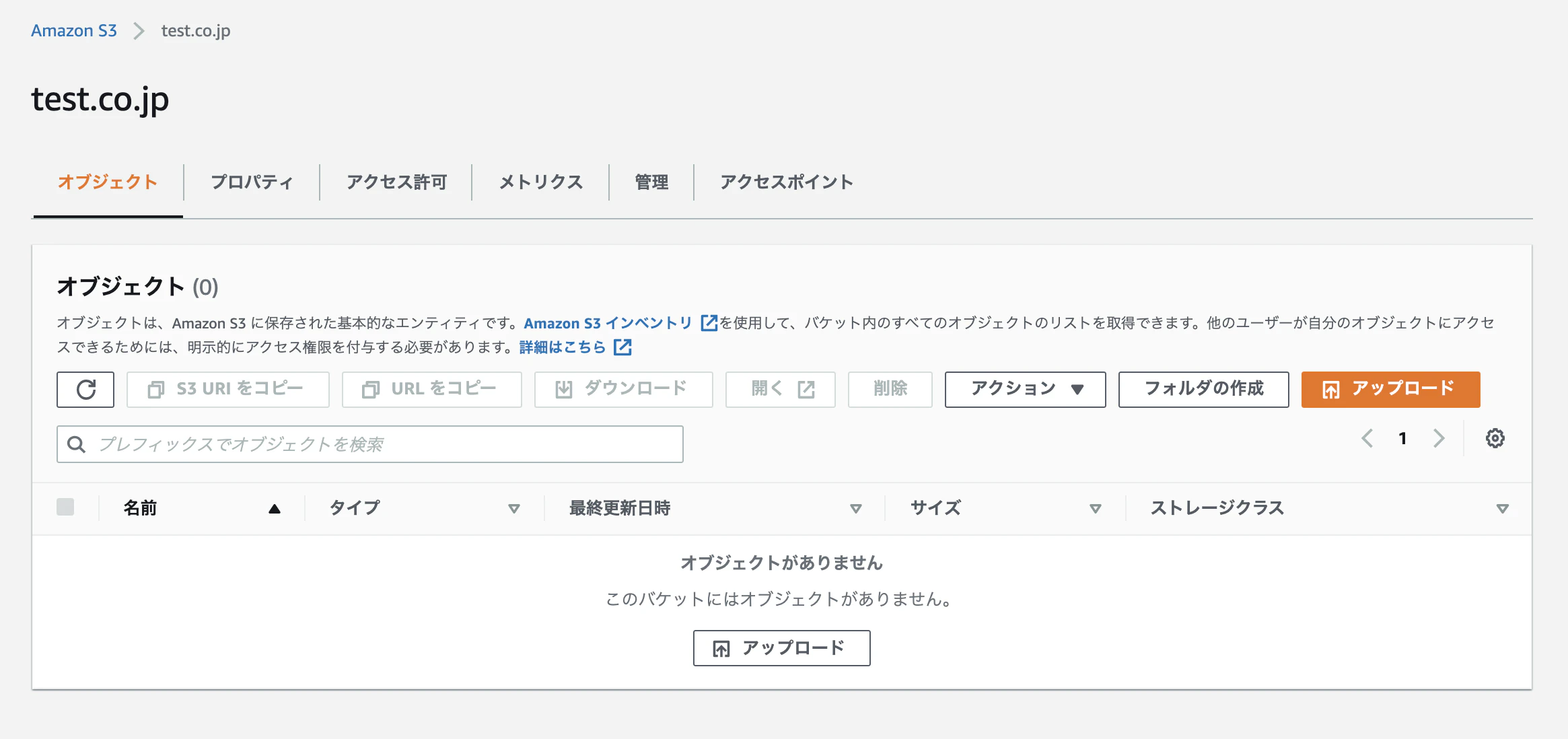Click 開く button
This screenshot has width=1568, height=739.
781,390
